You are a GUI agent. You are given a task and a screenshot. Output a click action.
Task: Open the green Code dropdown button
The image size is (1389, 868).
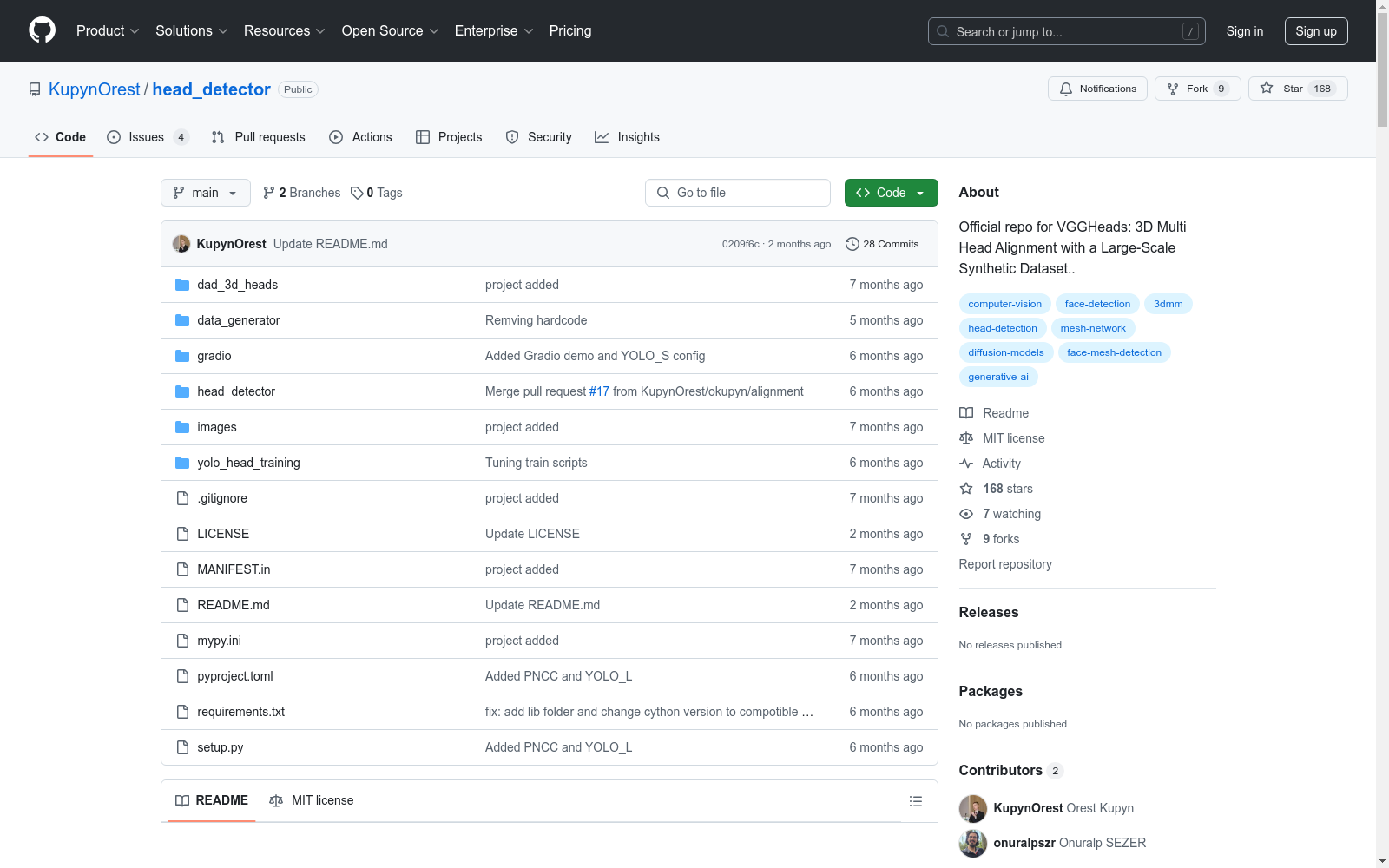[x=891, y=193]
